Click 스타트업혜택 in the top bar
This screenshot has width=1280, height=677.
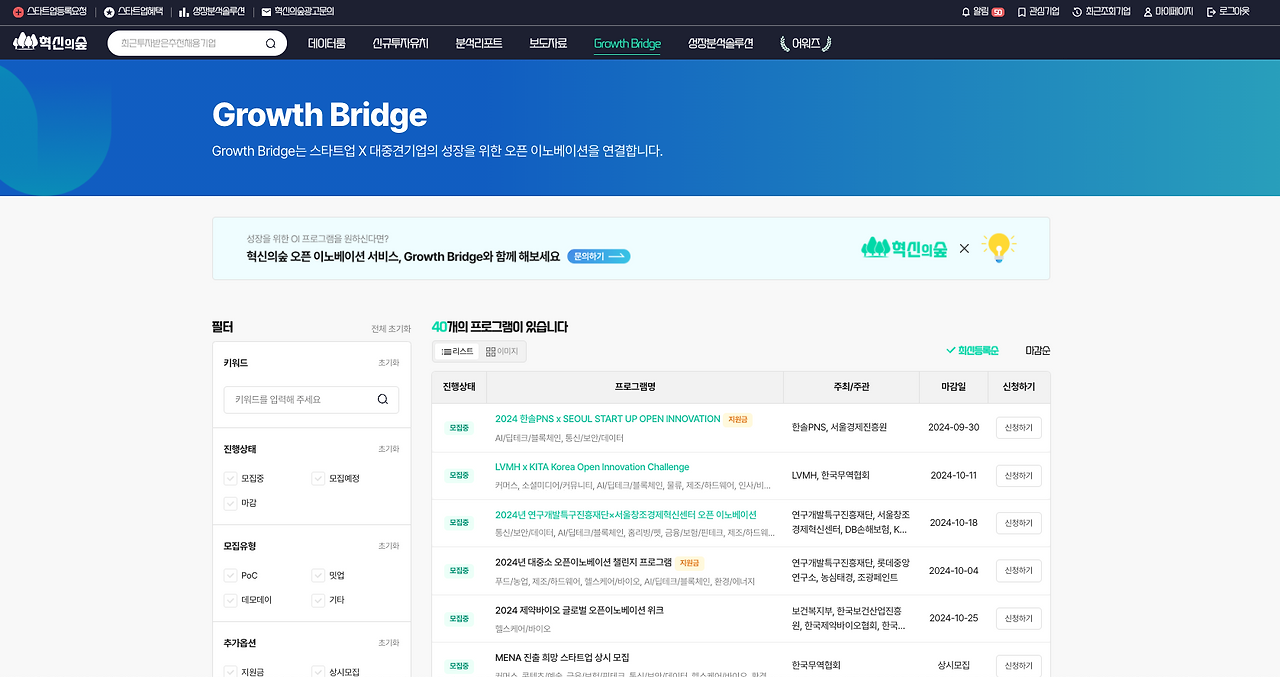tap(133, 12)
